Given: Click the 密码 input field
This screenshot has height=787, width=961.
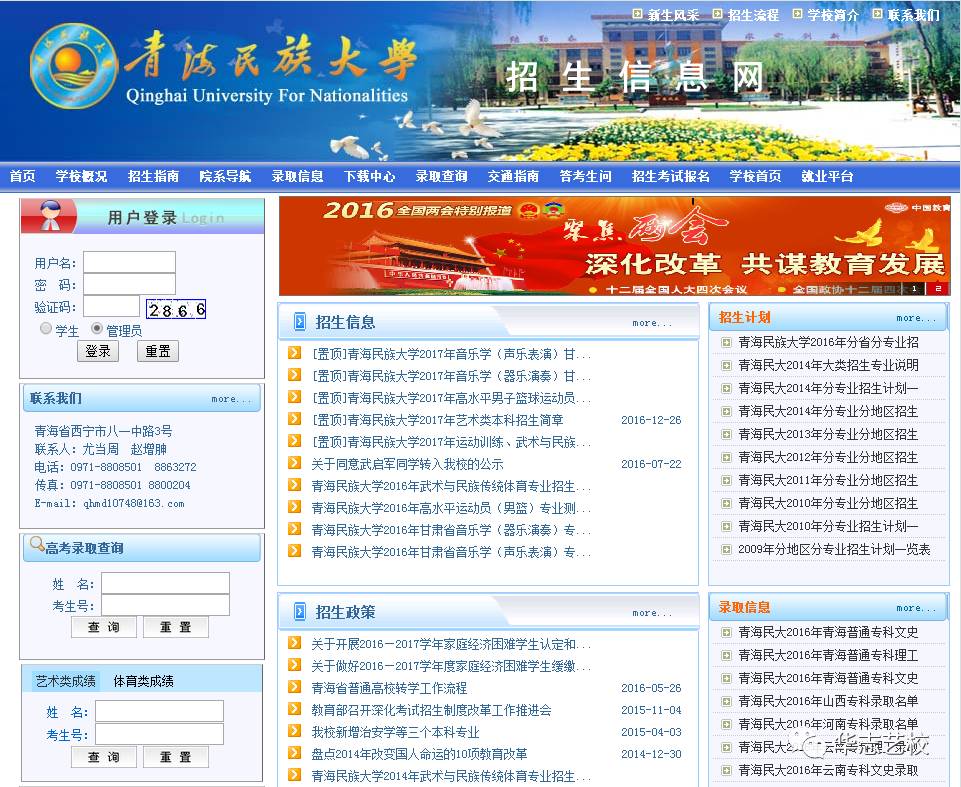Looking at the screenshot, I should click(129, 284).
